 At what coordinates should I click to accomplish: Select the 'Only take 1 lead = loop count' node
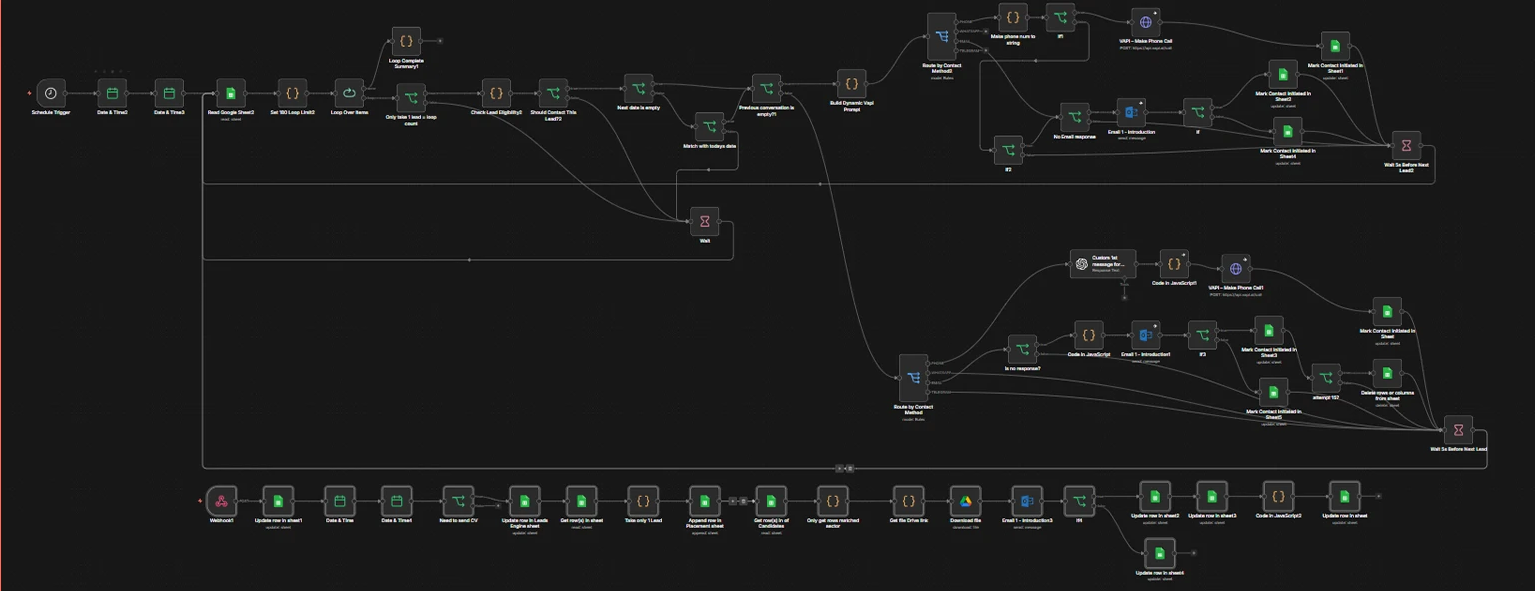click(411, 99)
